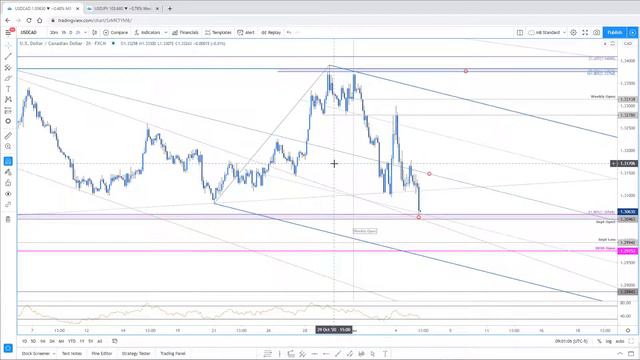Reload the browser page

(x=29, y=20)
